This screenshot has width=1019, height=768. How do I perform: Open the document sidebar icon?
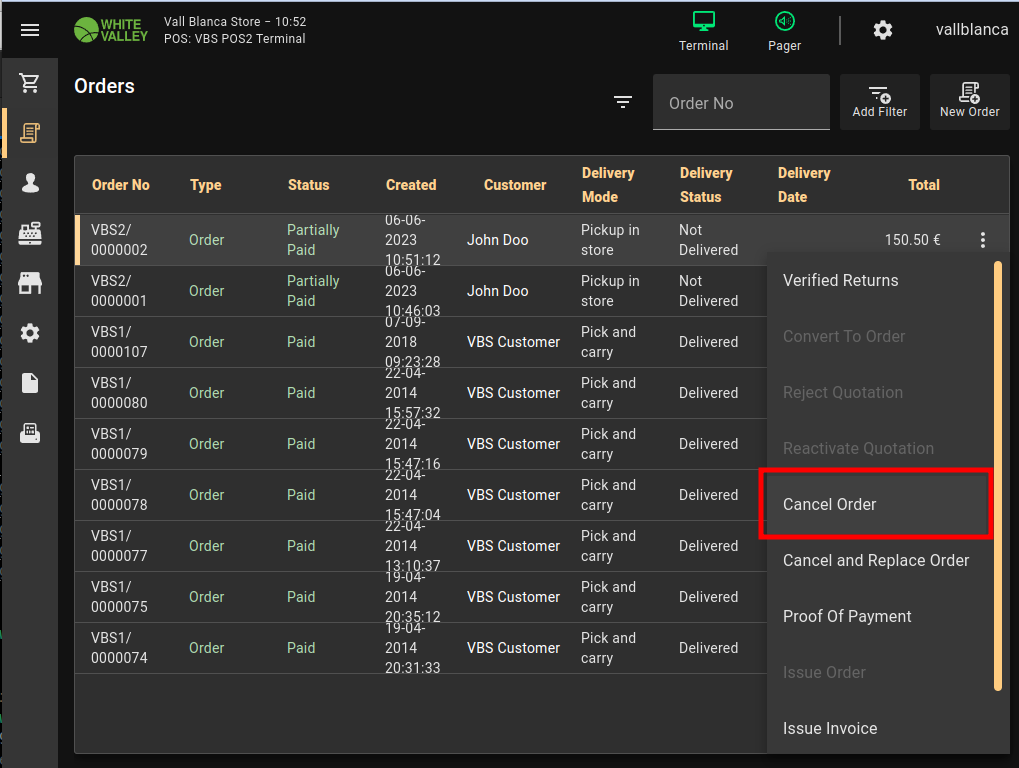click(30, 383)
